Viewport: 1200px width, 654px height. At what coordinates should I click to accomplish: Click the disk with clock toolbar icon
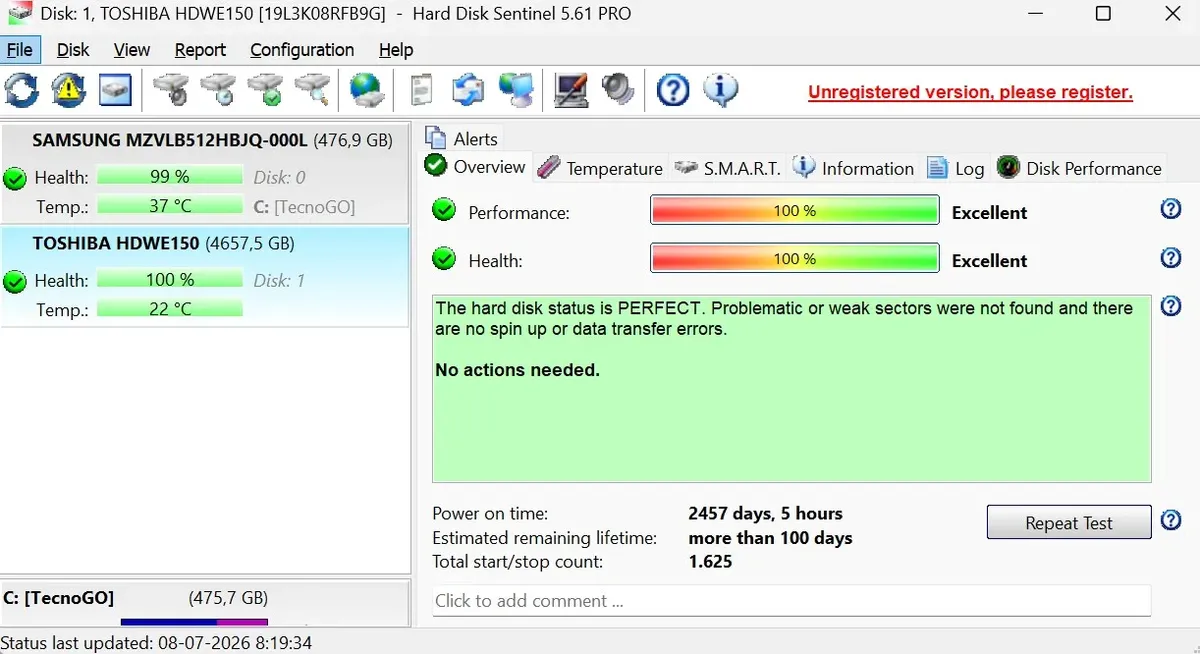click(x=218, y=91)
